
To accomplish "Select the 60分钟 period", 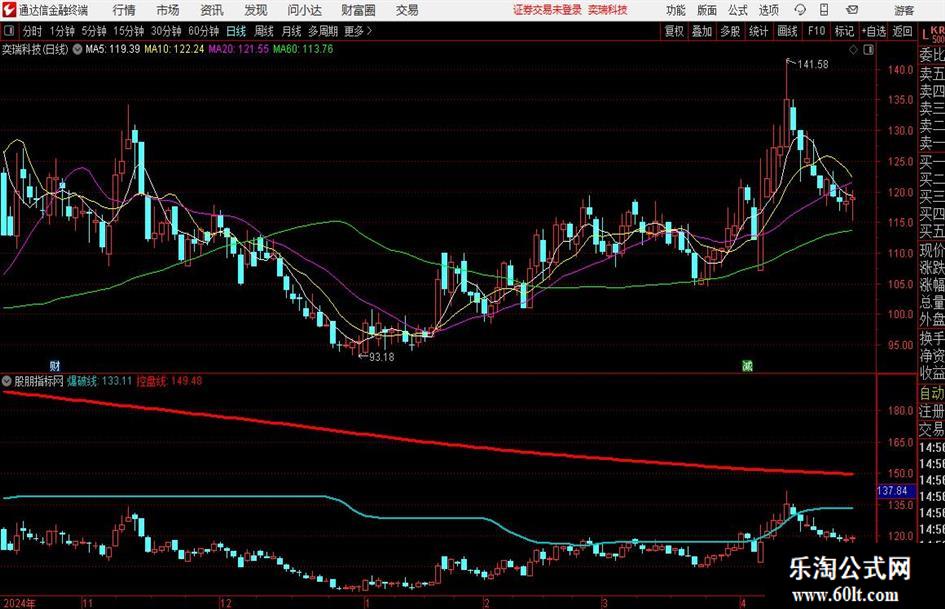I will 203,31.
